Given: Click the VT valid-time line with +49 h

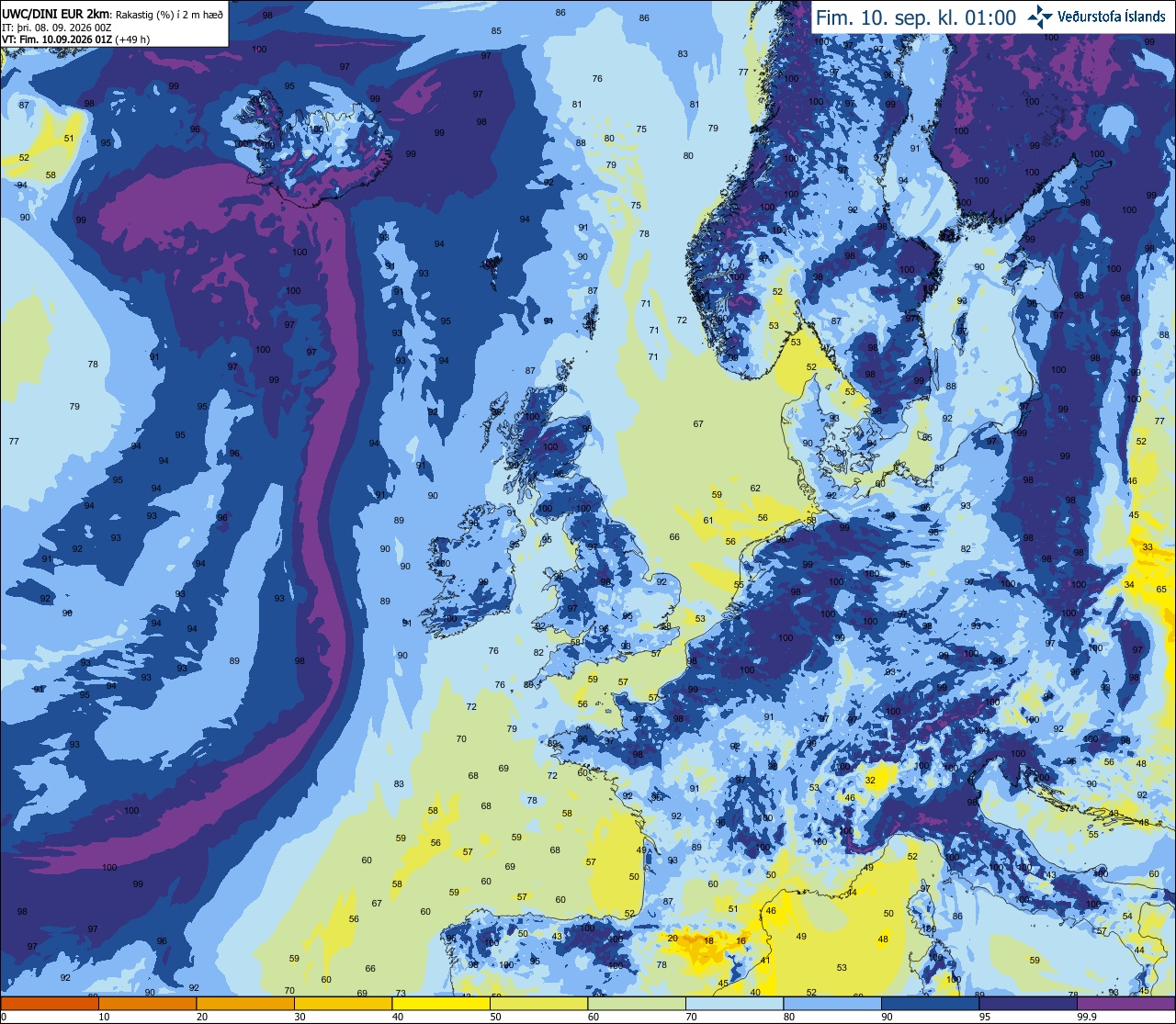Looking at the screenshot, I should pos(76,39).
